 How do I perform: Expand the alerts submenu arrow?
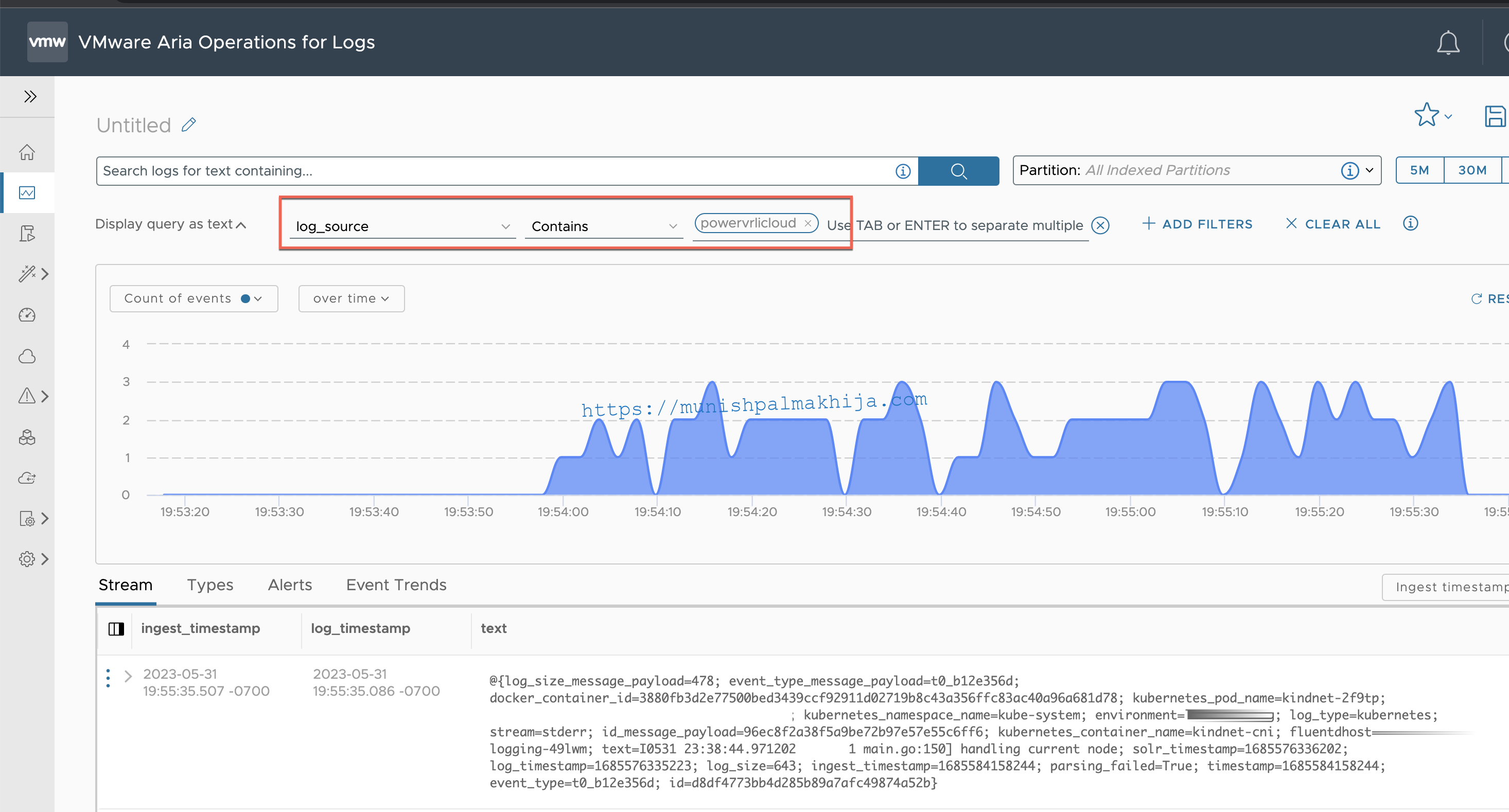tap(45, 396)
